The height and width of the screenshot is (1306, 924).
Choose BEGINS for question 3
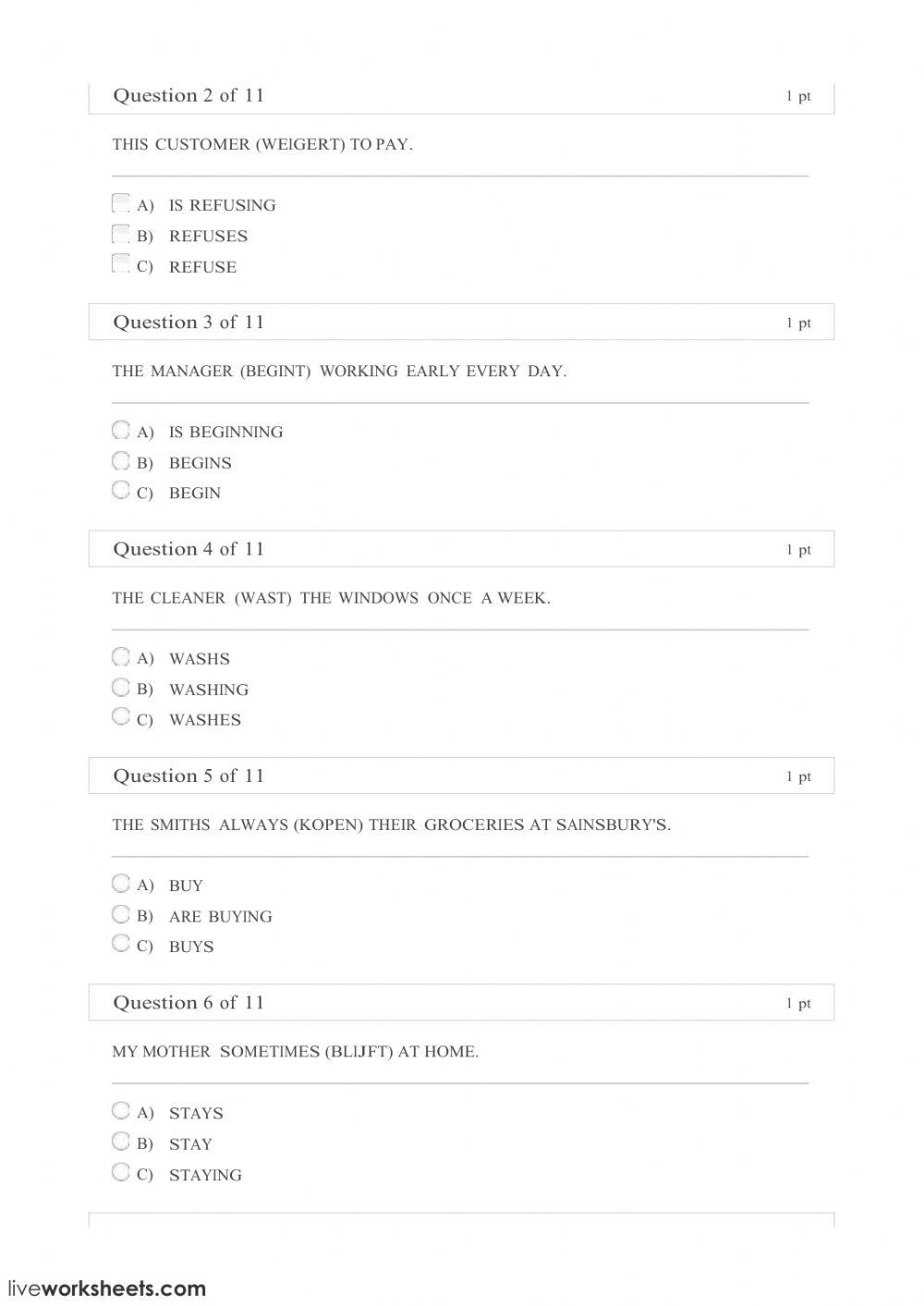click(x=120, y=460)
